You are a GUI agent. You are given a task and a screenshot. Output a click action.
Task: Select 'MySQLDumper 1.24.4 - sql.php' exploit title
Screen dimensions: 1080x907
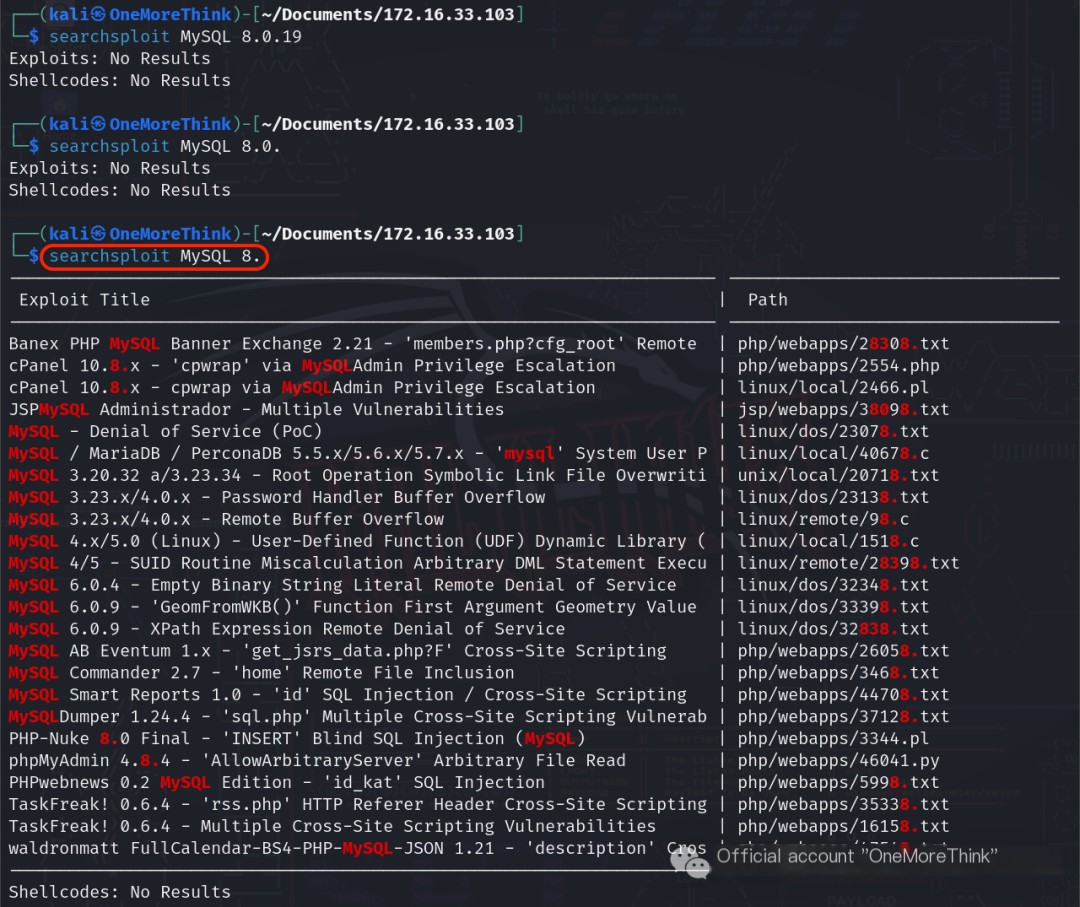coord(357,718)
